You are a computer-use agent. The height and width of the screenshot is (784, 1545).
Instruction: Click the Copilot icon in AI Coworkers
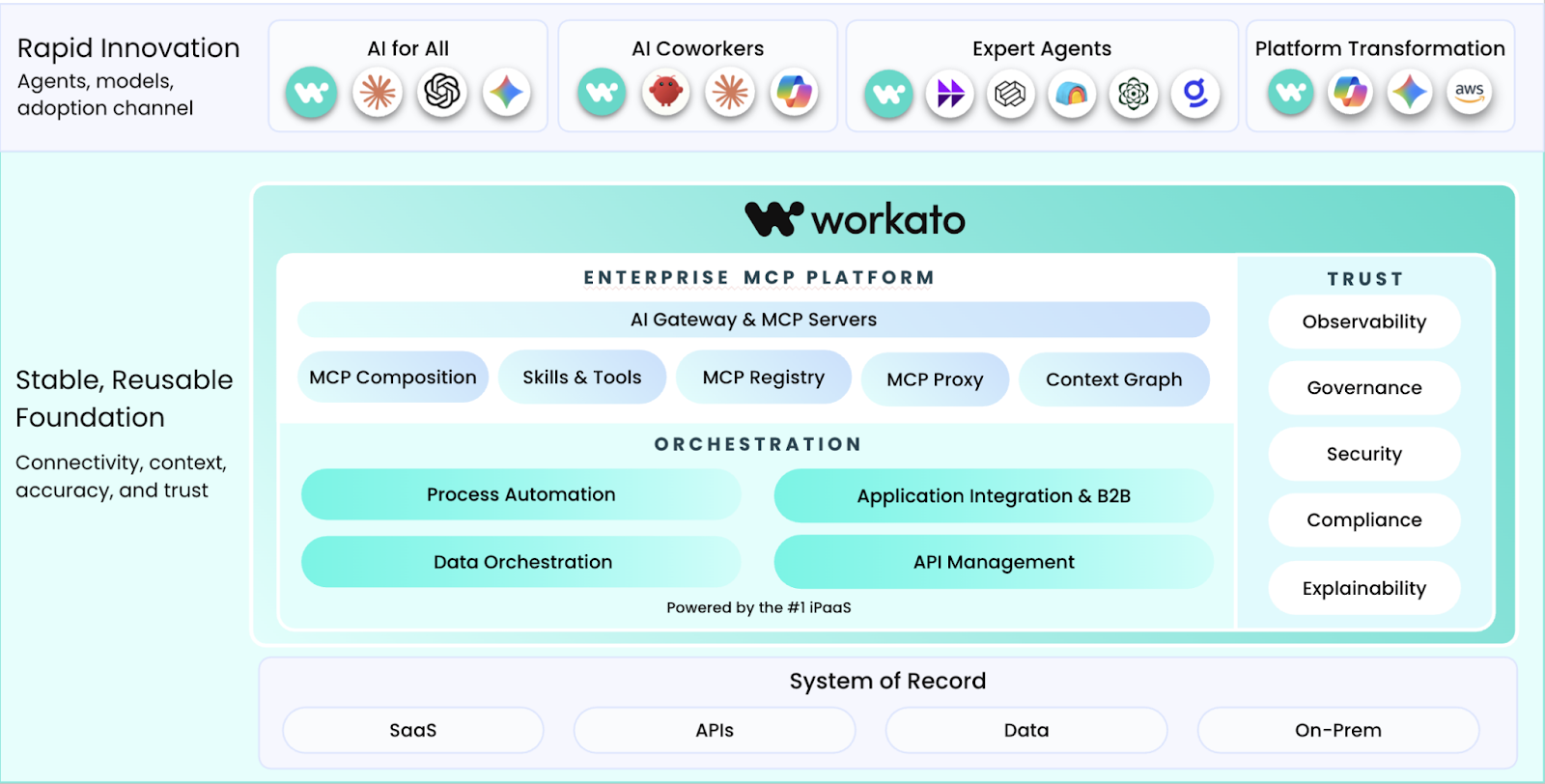794,93
